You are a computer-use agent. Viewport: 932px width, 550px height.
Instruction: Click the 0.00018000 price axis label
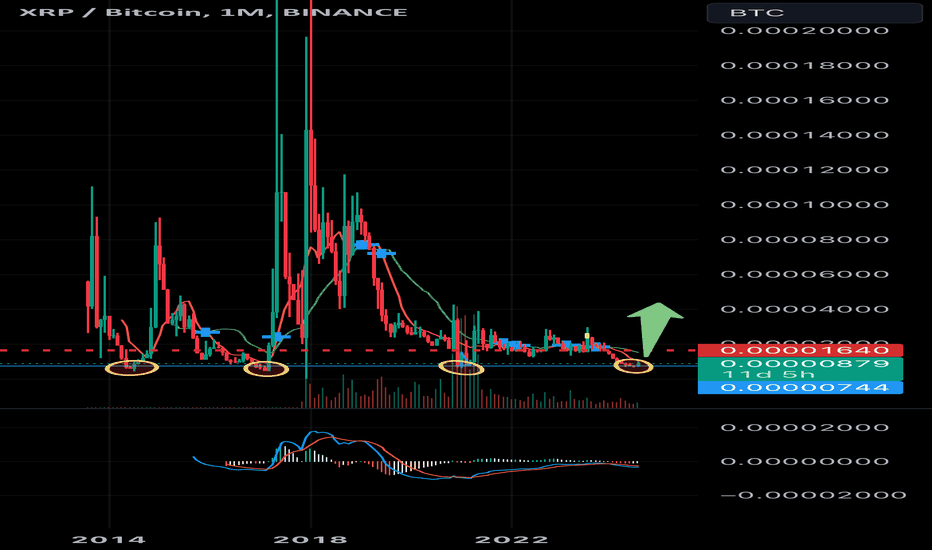(805, 65)
